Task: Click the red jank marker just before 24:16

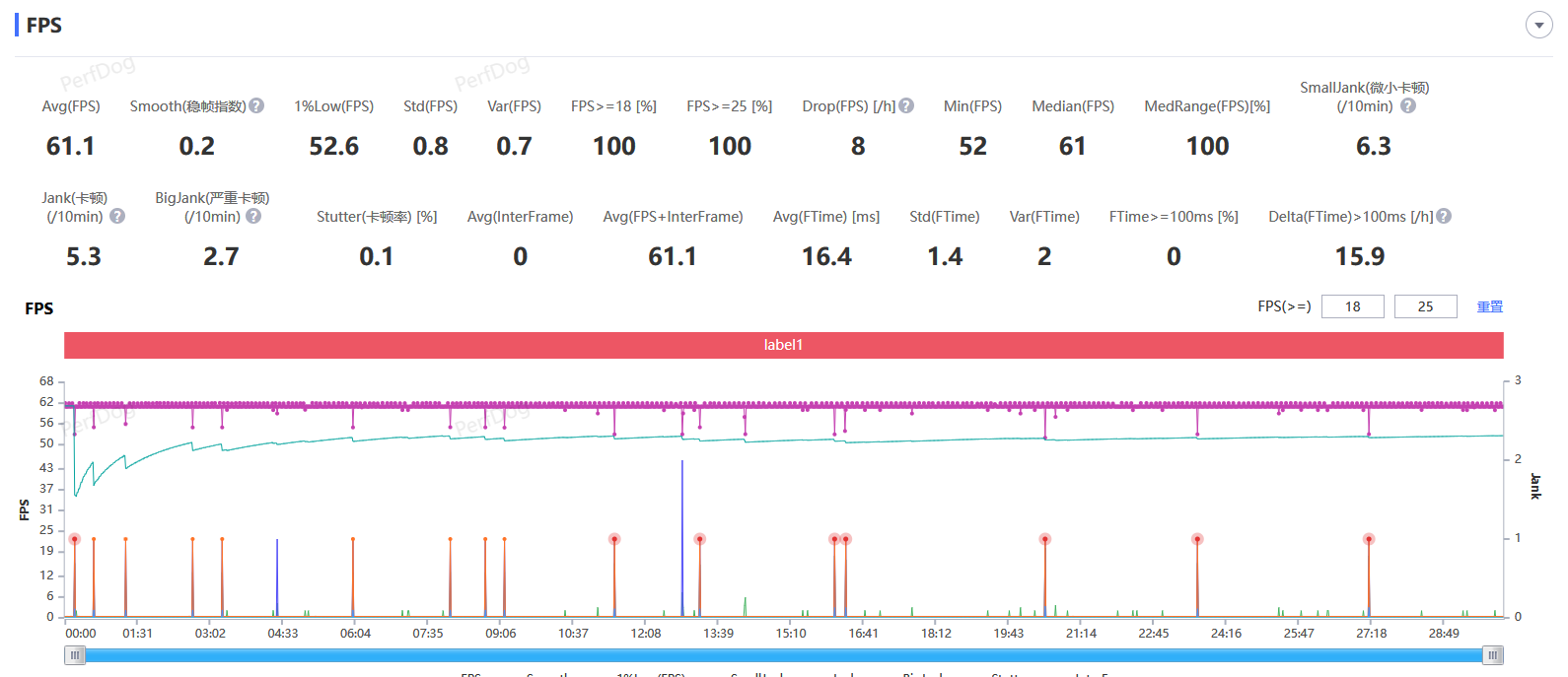Action: click(x=1197, y=539)
